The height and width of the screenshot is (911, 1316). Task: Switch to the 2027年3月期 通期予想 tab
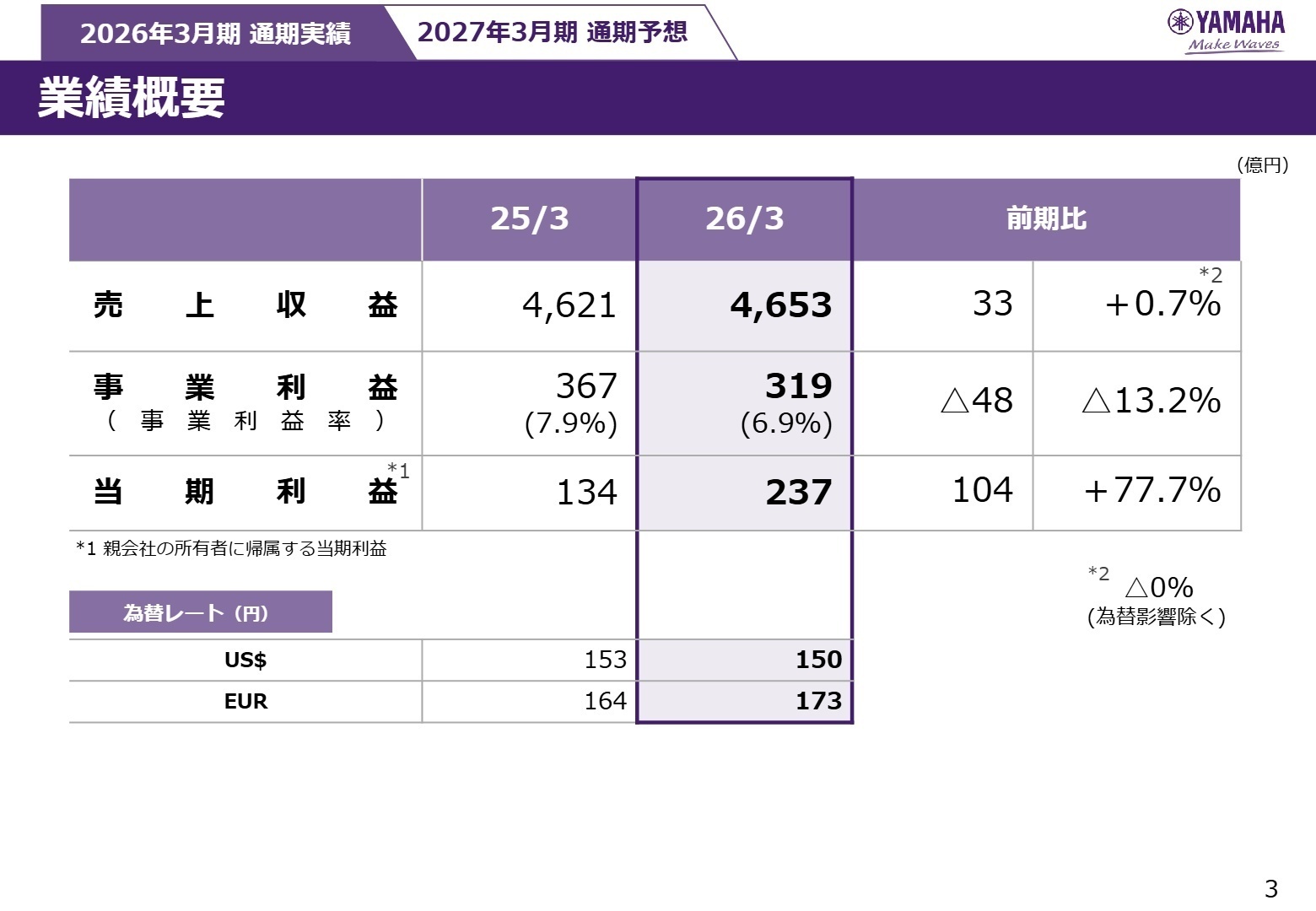[553, 32]
